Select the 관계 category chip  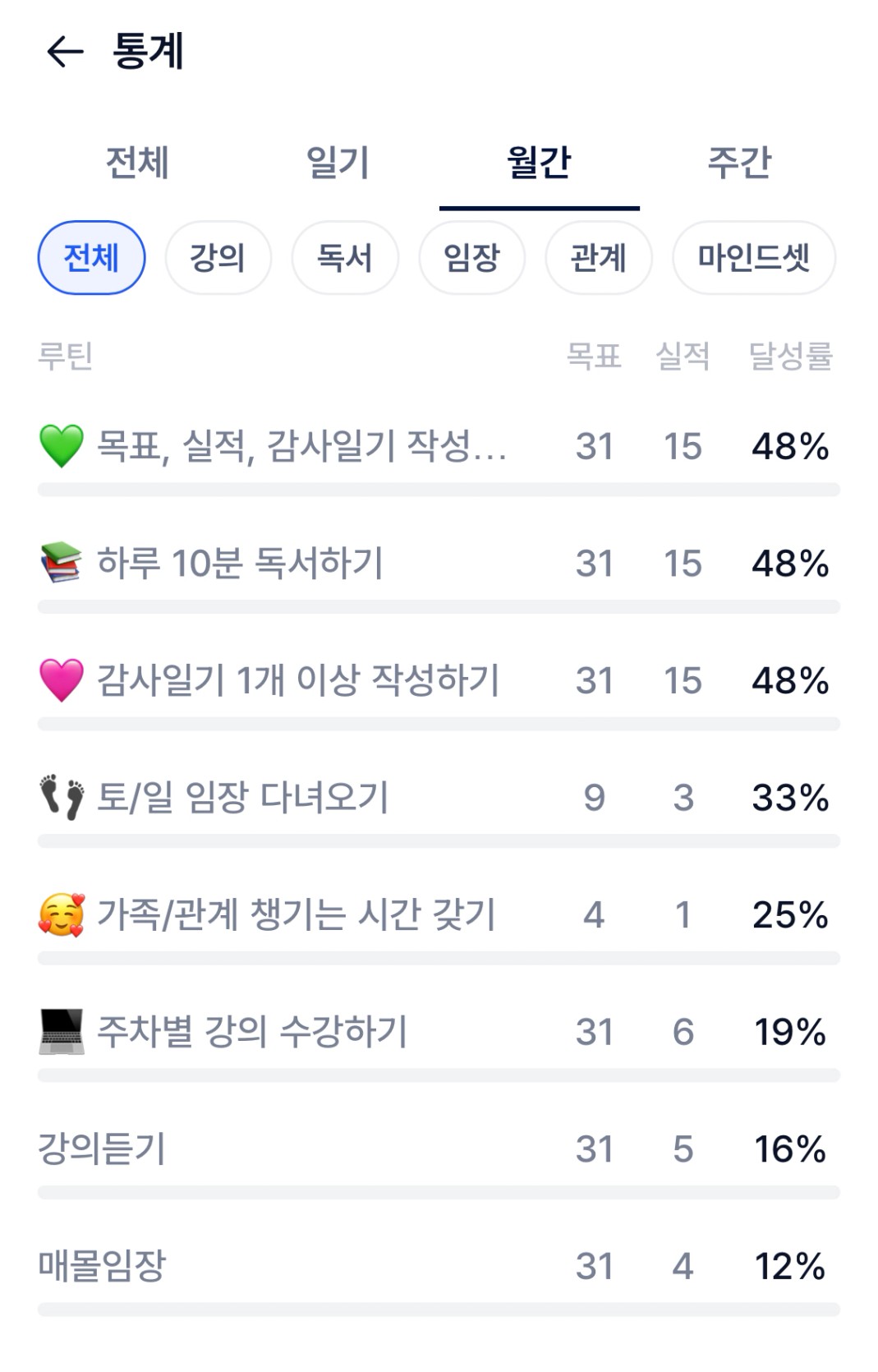pos(599,258)
